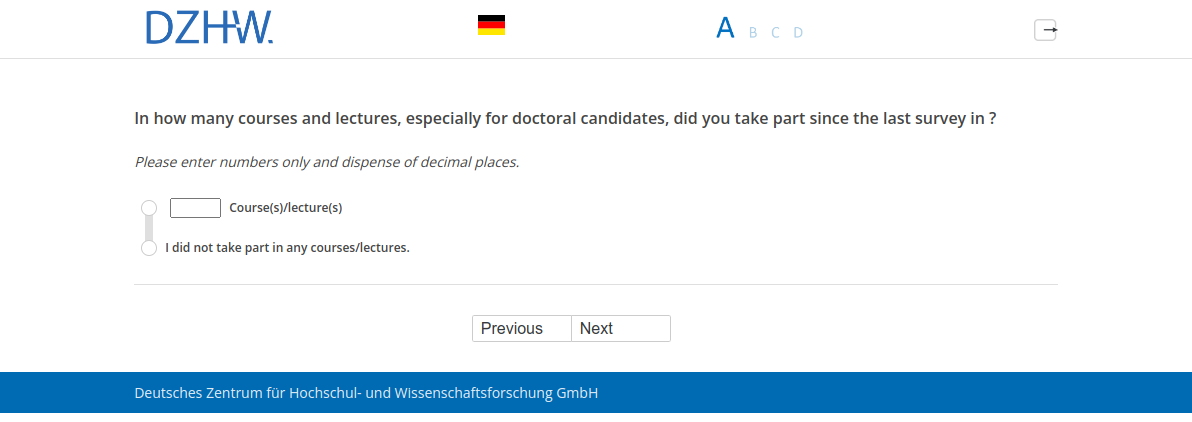1192x422 pixels.
Task: Proceed with the Next button
Action: pos(620,329)
